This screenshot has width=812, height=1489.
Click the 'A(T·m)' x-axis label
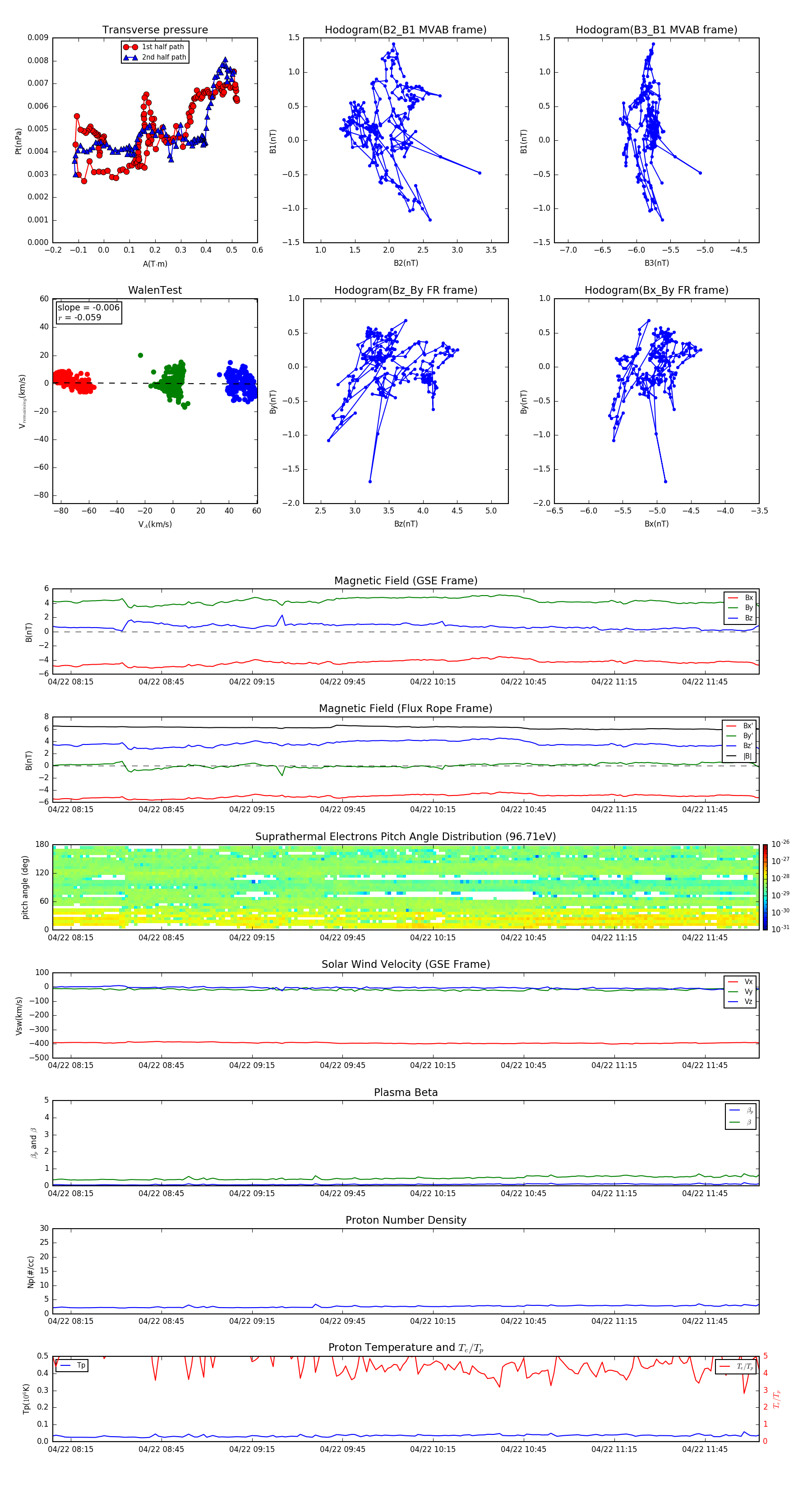pos(155,264)
